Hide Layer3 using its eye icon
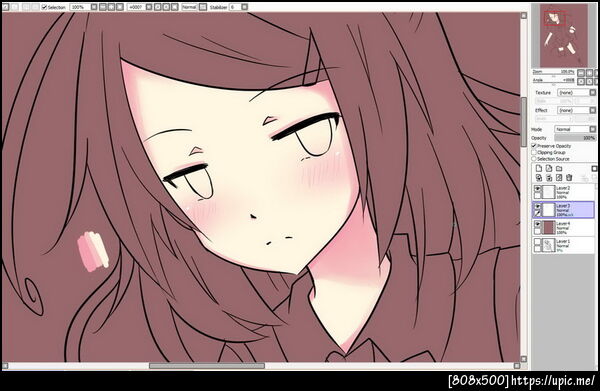 point(538,206)
